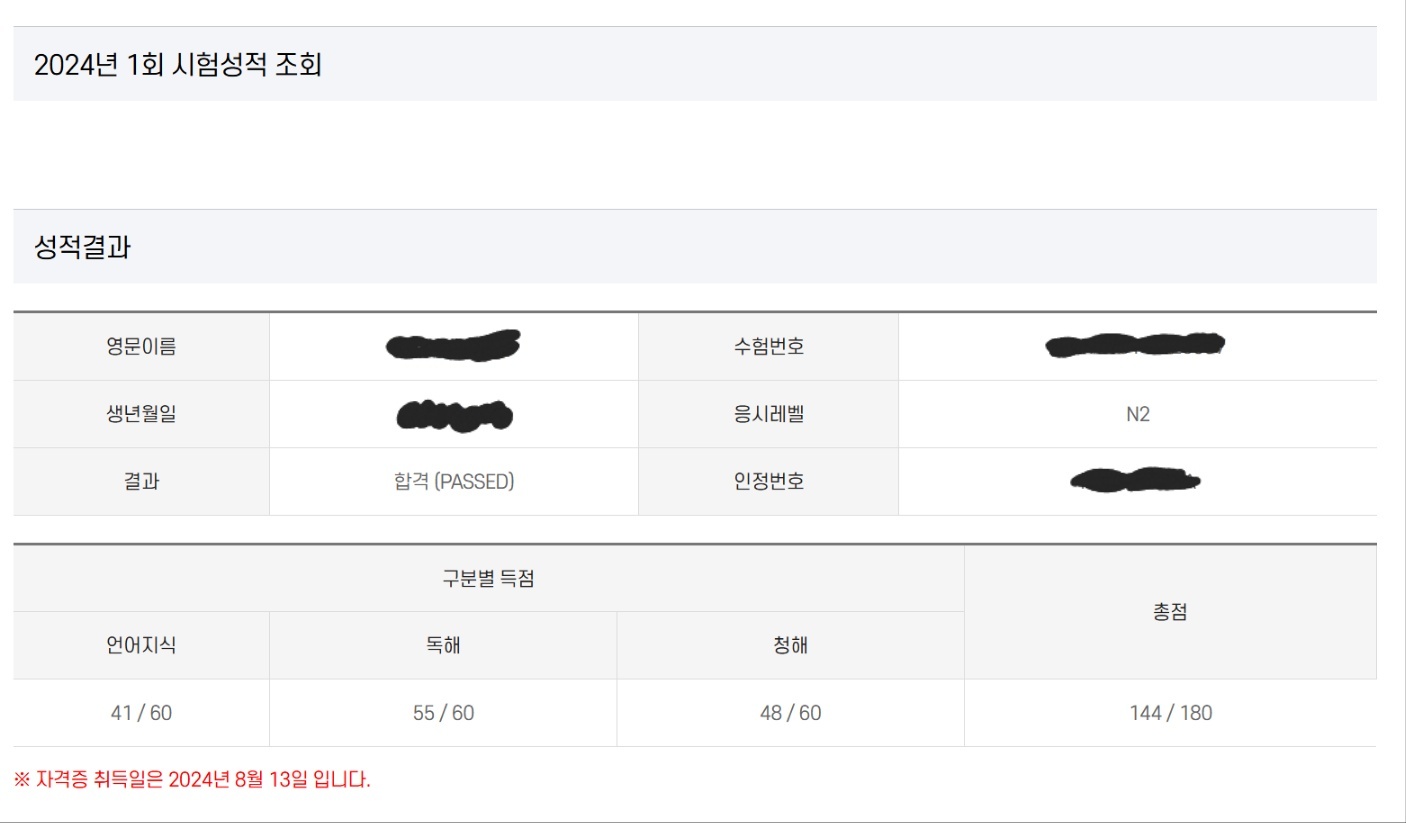
Task: Select the 영문이름 label cell
Action: pyautogui.click(x=141, y=347)
